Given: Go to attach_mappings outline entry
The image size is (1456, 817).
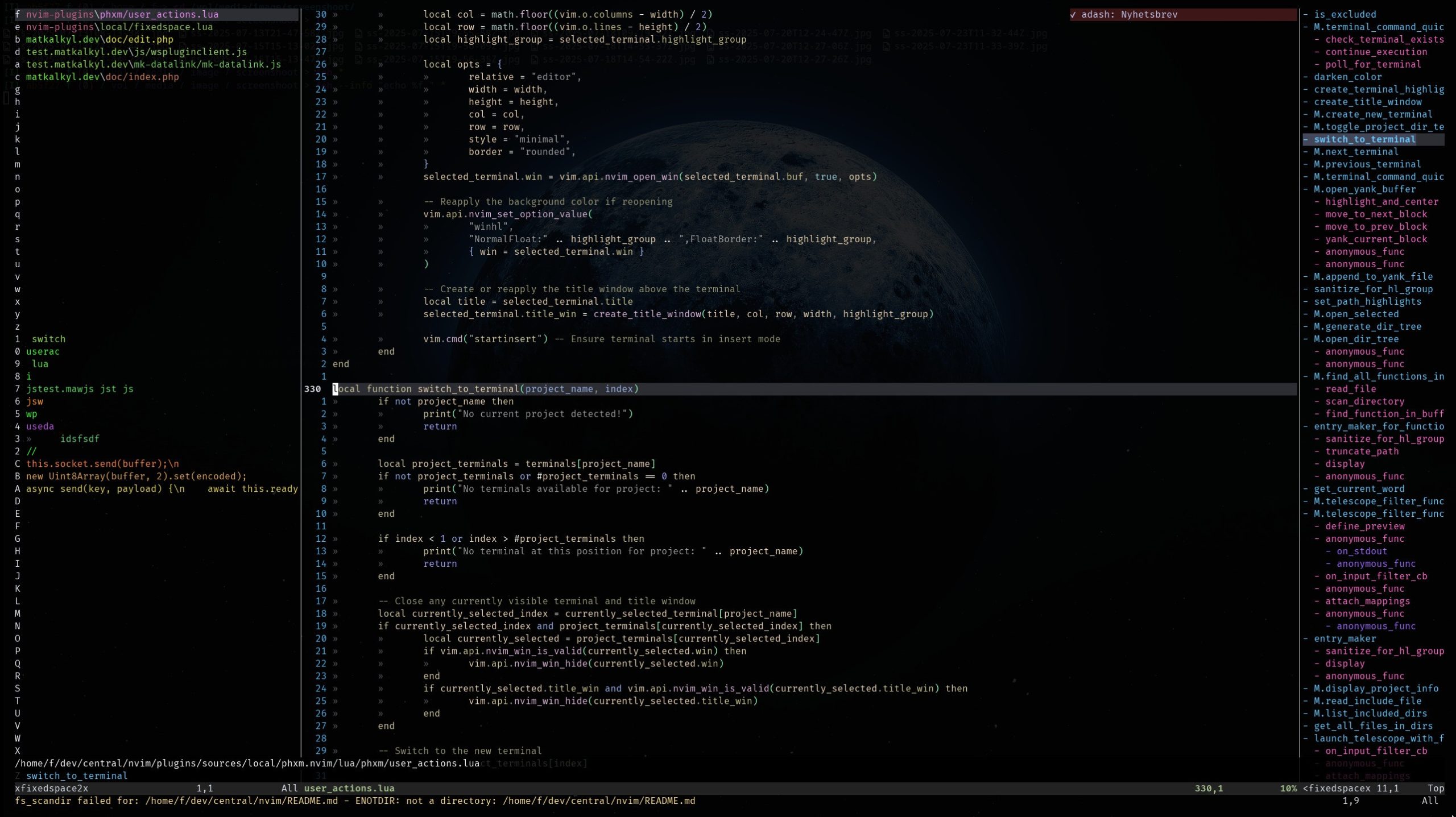Looking at the screenshot, I should point(1367,602).
